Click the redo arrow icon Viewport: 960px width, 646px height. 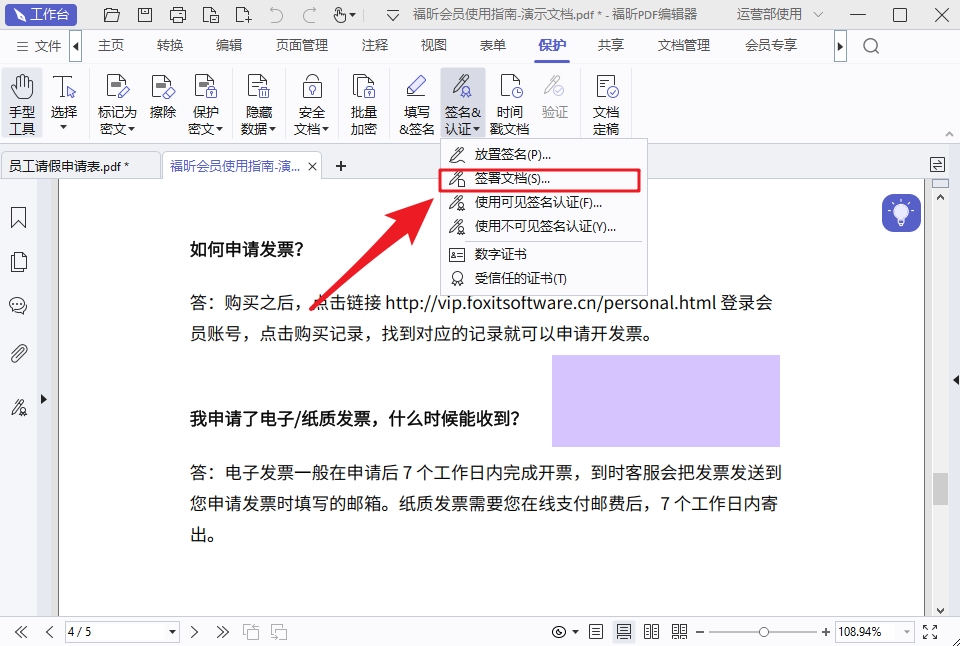310,15
